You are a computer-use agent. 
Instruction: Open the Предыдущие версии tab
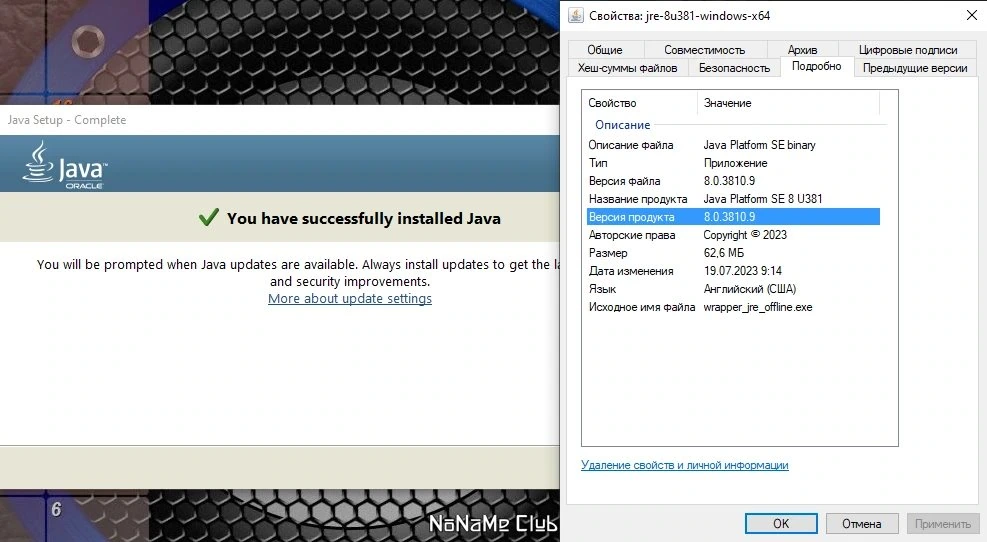[915, 68]
